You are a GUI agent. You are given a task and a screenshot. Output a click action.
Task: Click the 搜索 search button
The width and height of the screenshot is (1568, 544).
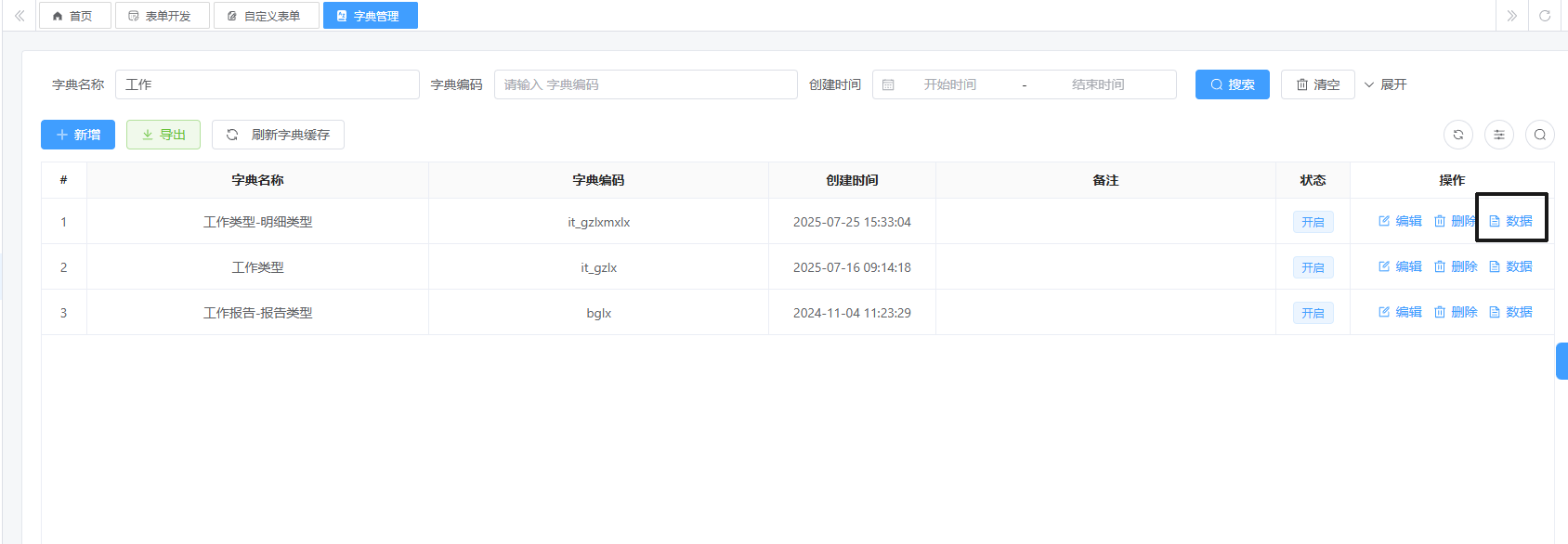(1232, 84)
